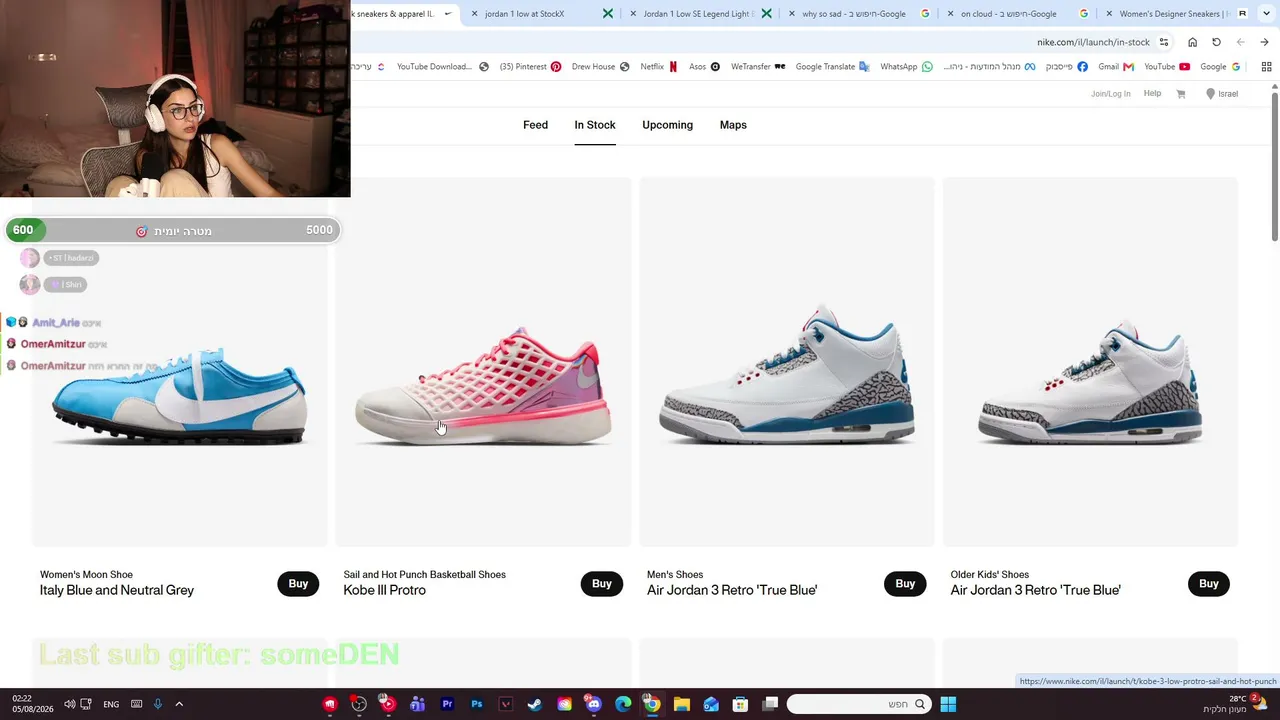Viewport: 1280px width, 720px height.
Task: Open Steam from the taskbar
Action: coord(535,704)
